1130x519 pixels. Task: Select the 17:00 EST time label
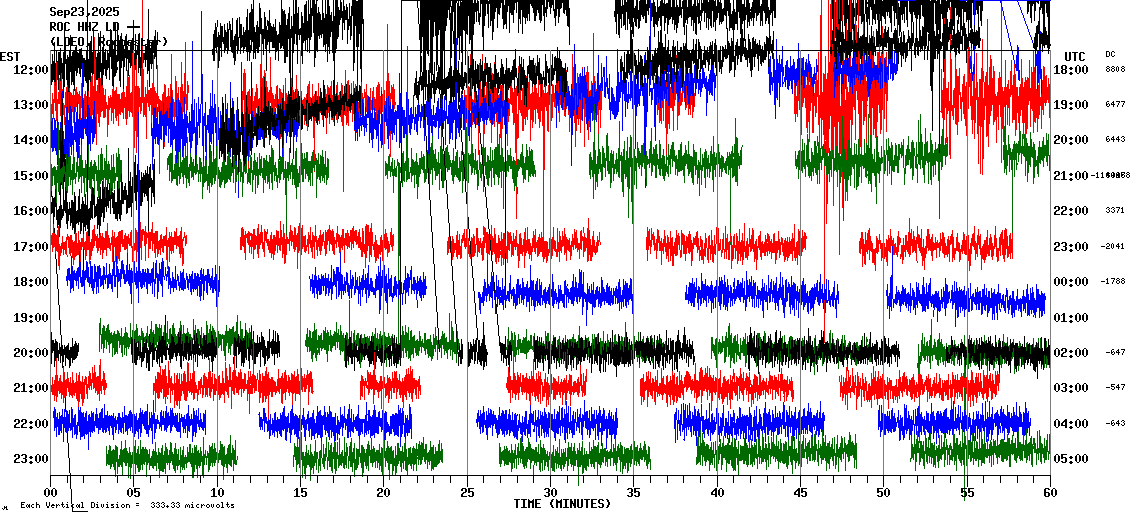click(x=30, y=246)
